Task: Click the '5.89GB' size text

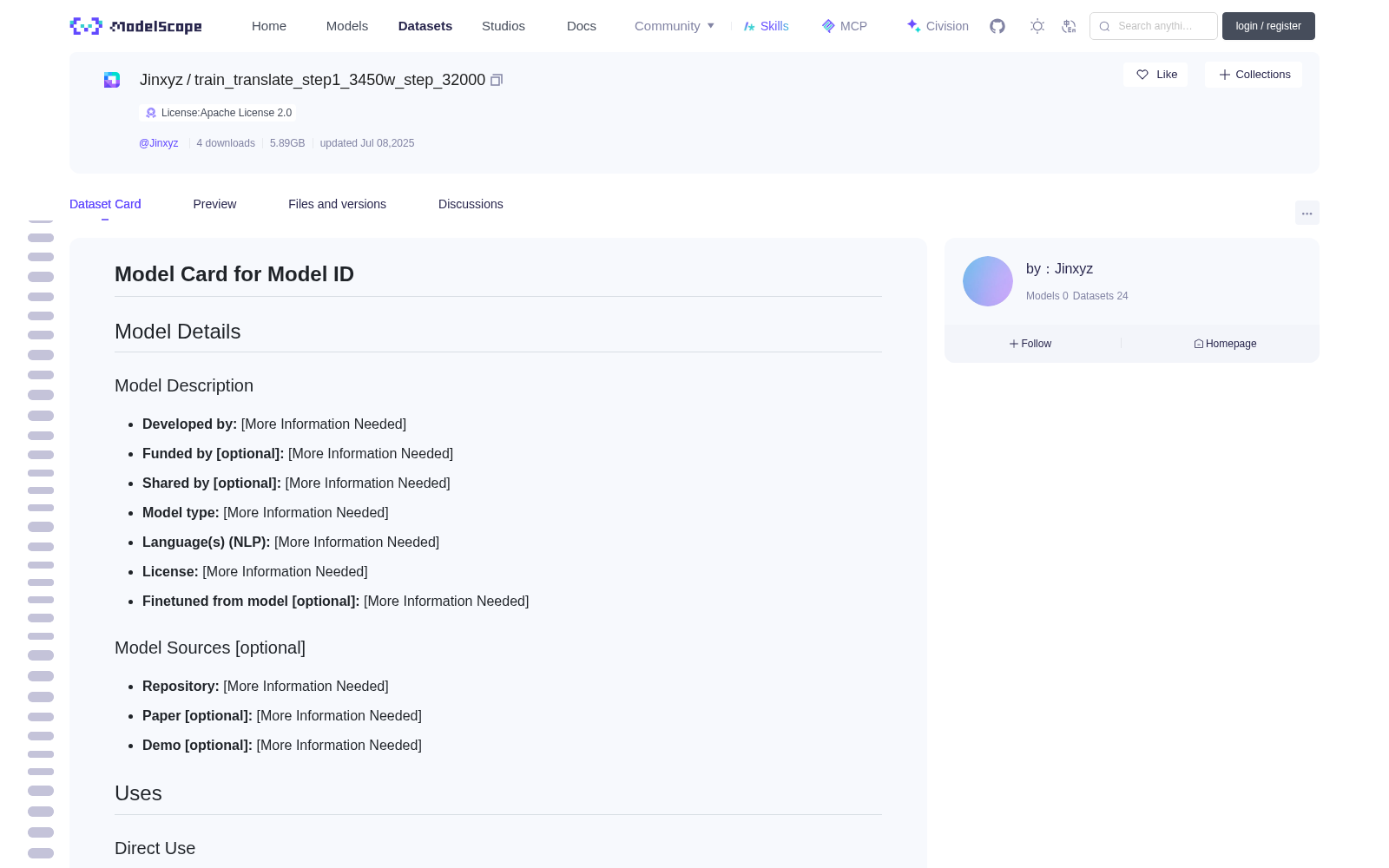Action: click(x=287, y=143)
